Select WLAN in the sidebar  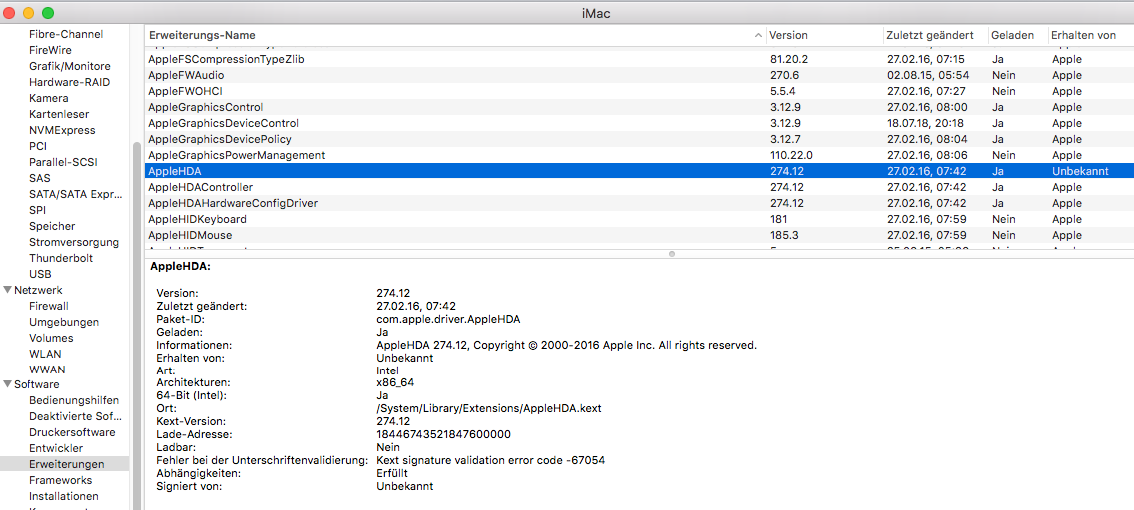(x=45, y=354)
